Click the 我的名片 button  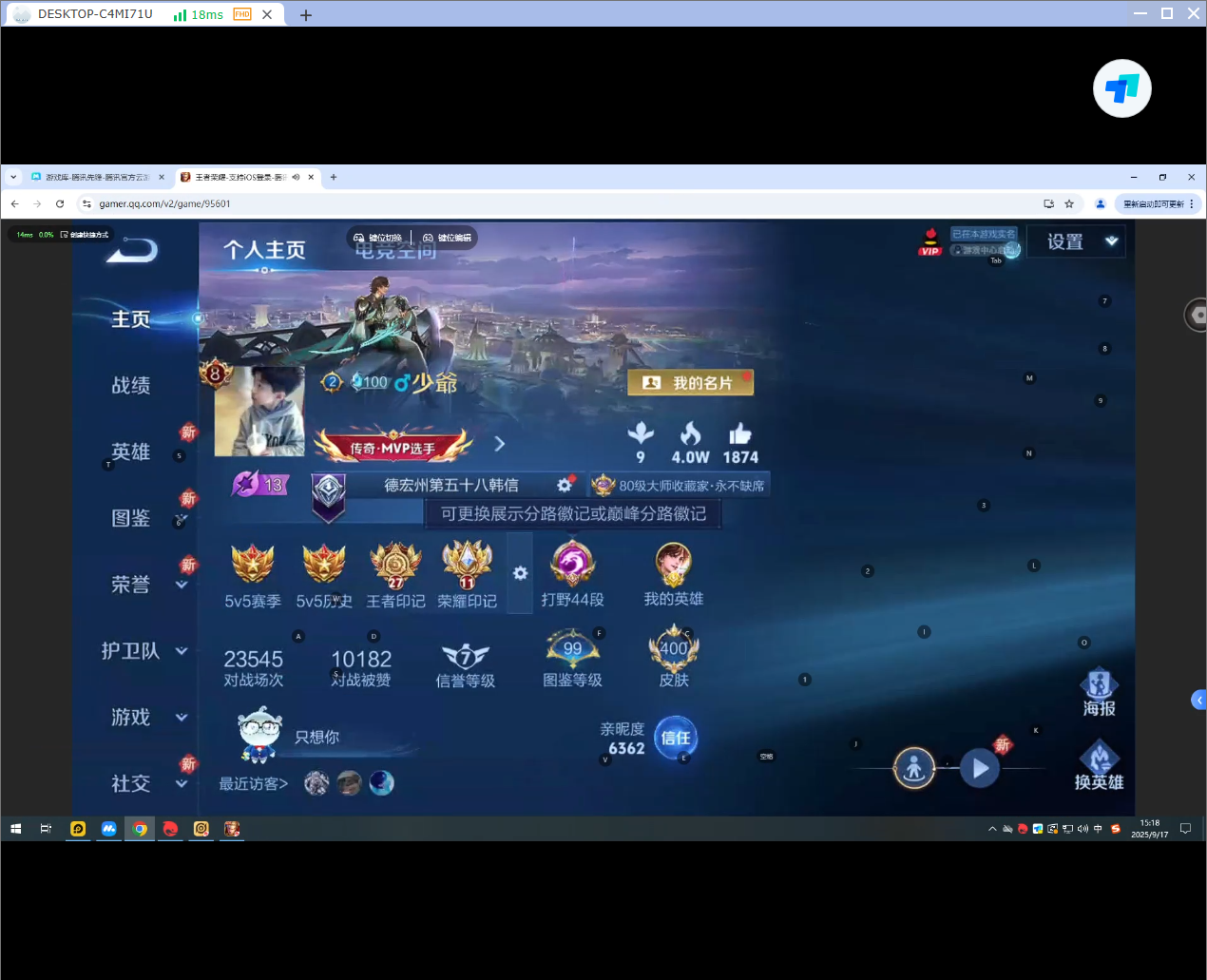691,383
